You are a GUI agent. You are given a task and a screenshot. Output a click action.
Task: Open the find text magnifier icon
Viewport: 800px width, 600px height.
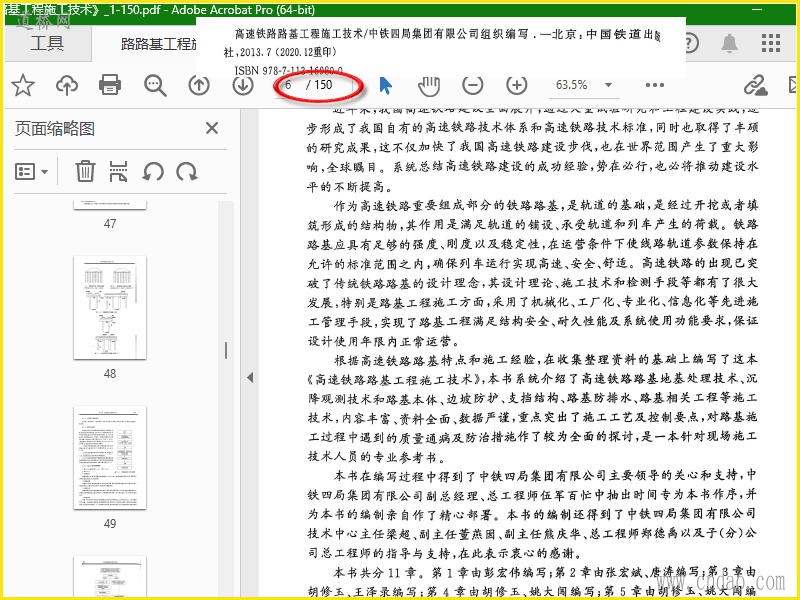[x=155, y=85]
